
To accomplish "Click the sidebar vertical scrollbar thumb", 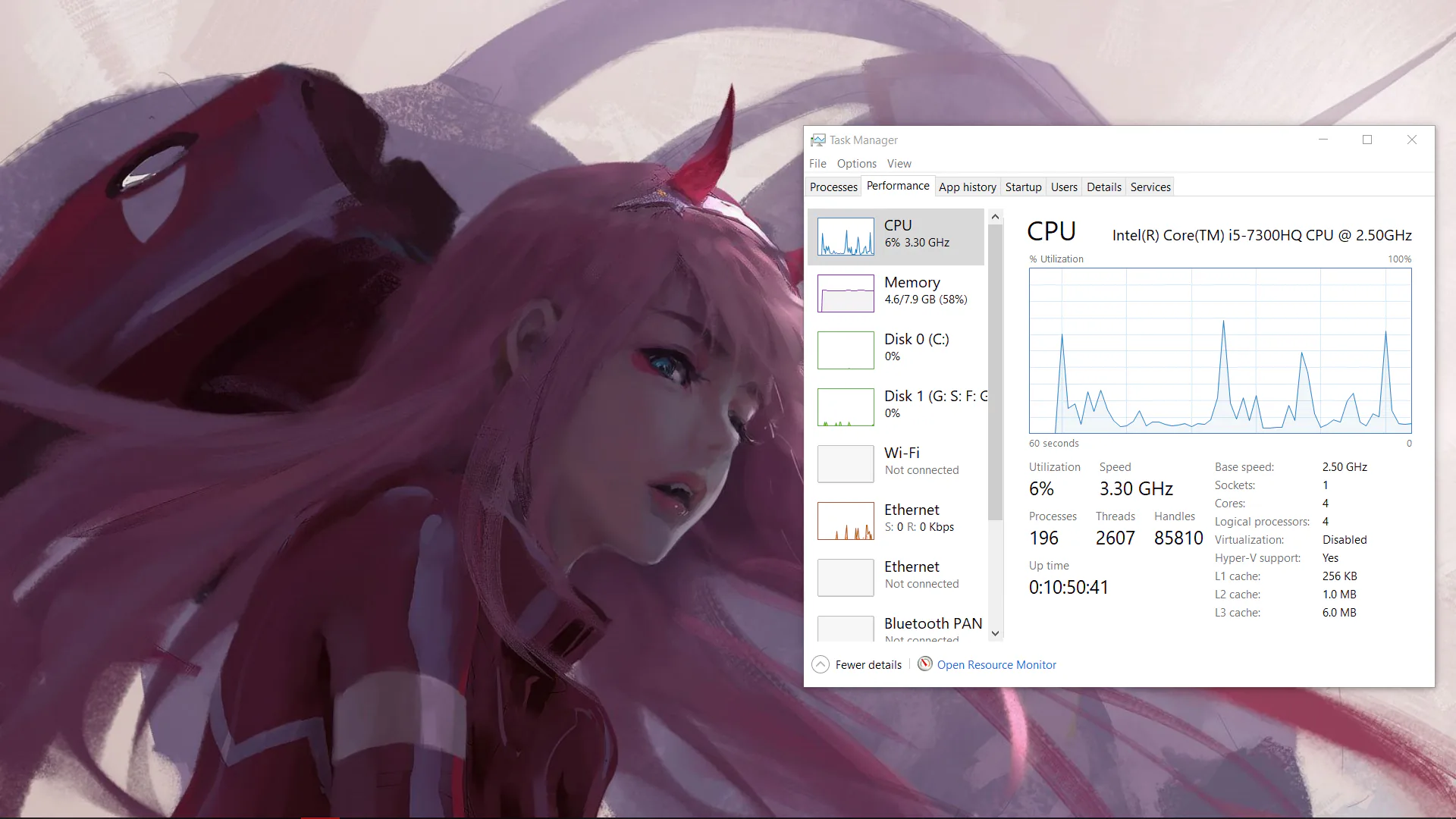I will 996,372.
